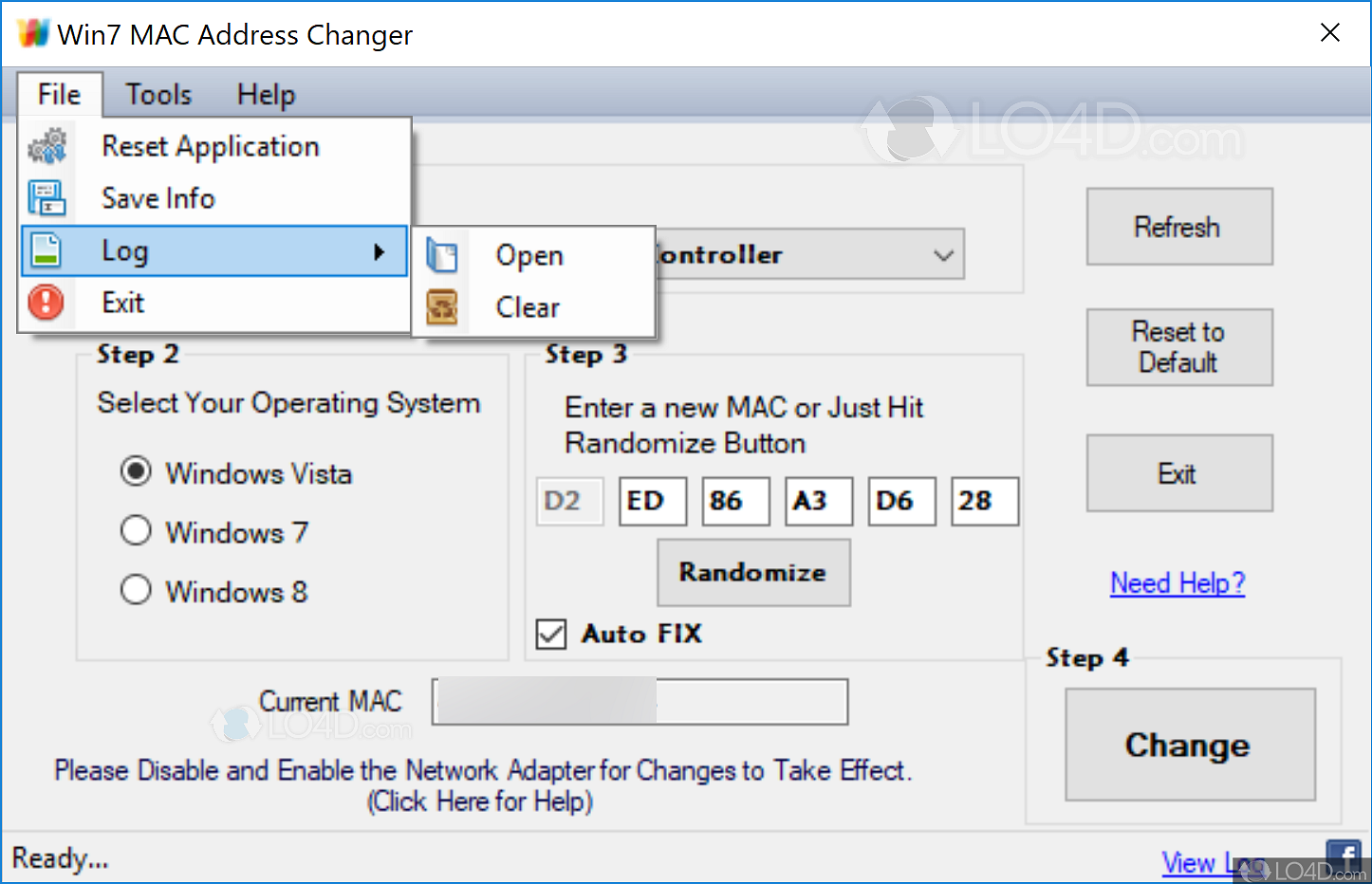Click the Exit button on right panel
The width and height of the screenshot is (1372, 884).
click(x=1179, y=473)
